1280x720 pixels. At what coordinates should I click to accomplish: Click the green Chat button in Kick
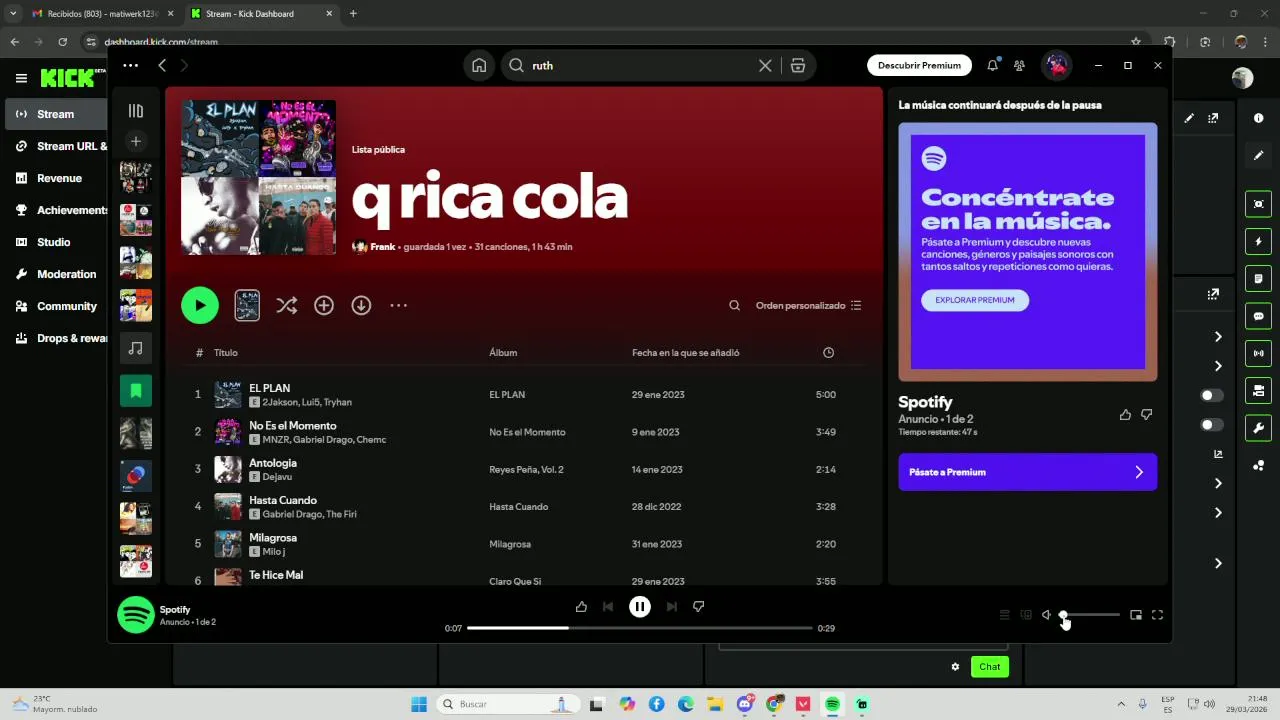[989, 667]
